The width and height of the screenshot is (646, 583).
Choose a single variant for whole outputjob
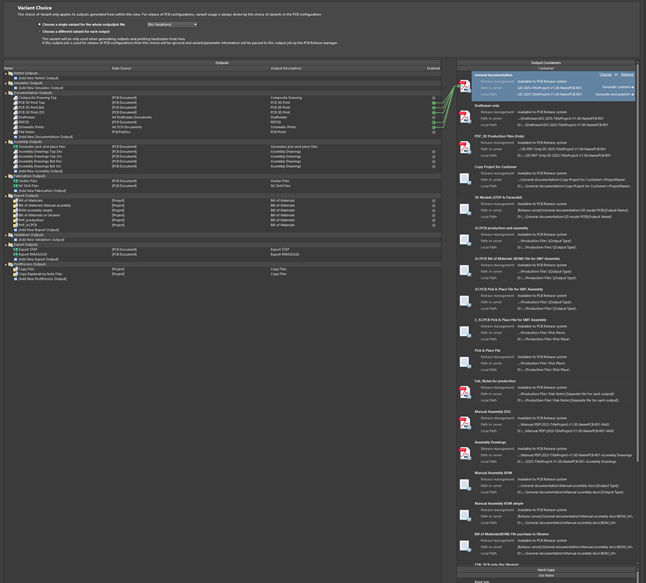coord(39,24)
